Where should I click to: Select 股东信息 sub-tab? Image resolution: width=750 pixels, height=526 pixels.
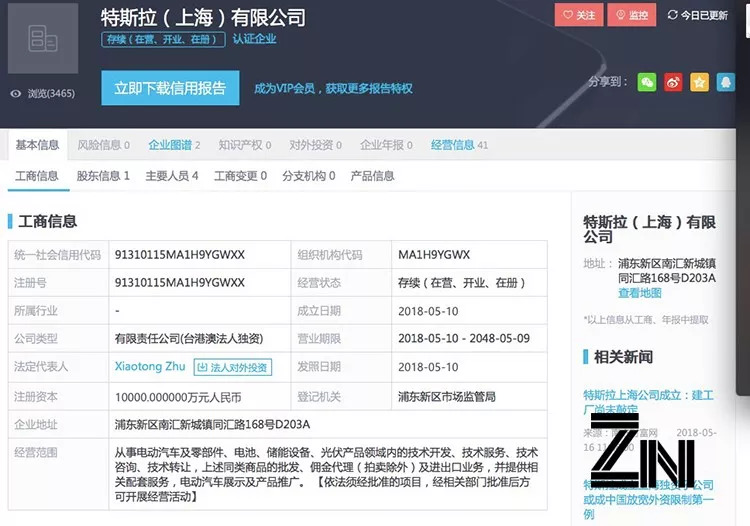tap(103, 176)
